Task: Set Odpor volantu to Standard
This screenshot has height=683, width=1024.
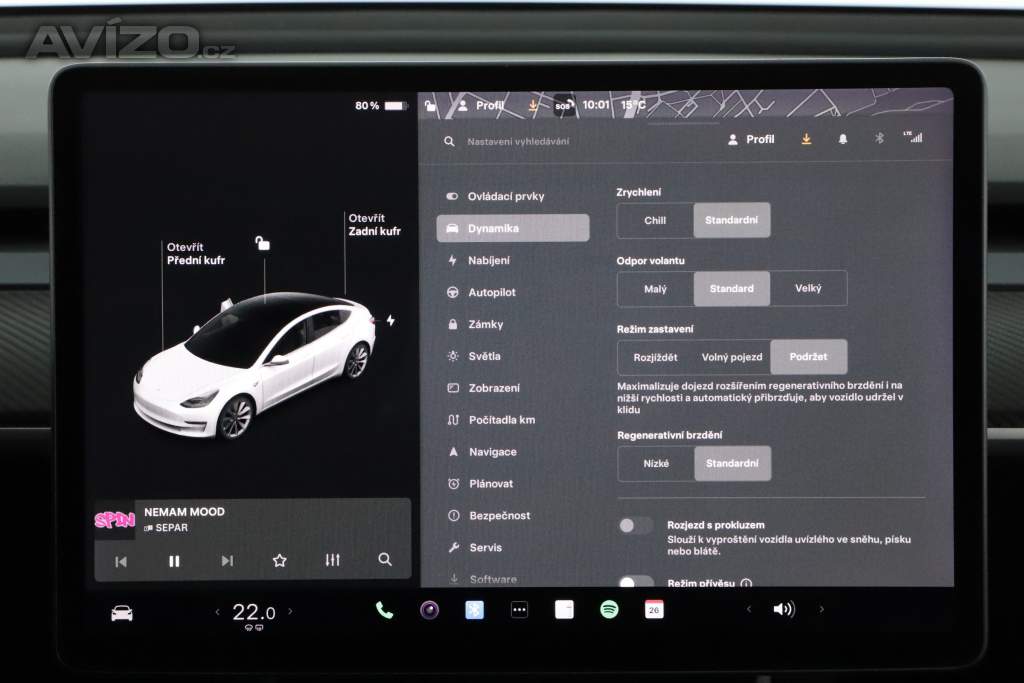Action: coord(731,289)
